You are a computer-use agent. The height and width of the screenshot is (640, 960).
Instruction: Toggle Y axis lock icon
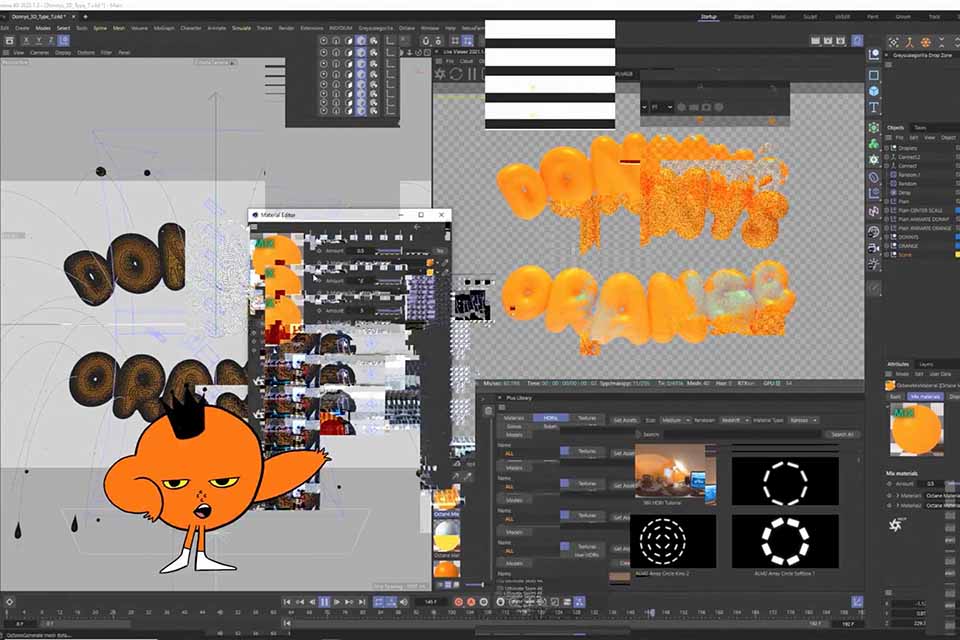38,41
